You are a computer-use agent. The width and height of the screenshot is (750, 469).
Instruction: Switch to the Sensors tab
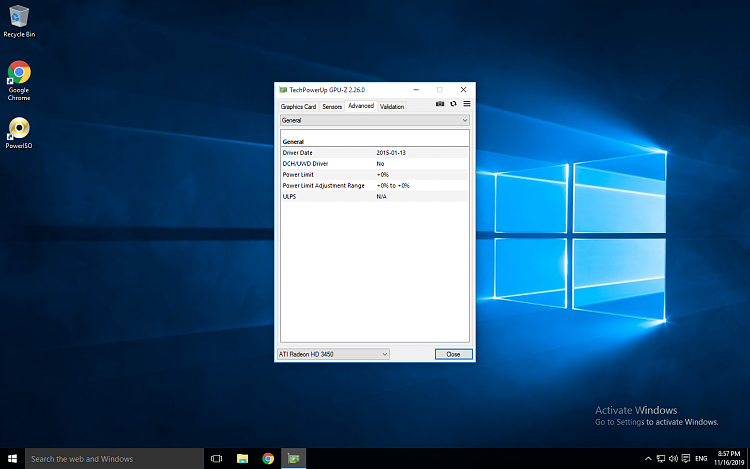[332, 107]
